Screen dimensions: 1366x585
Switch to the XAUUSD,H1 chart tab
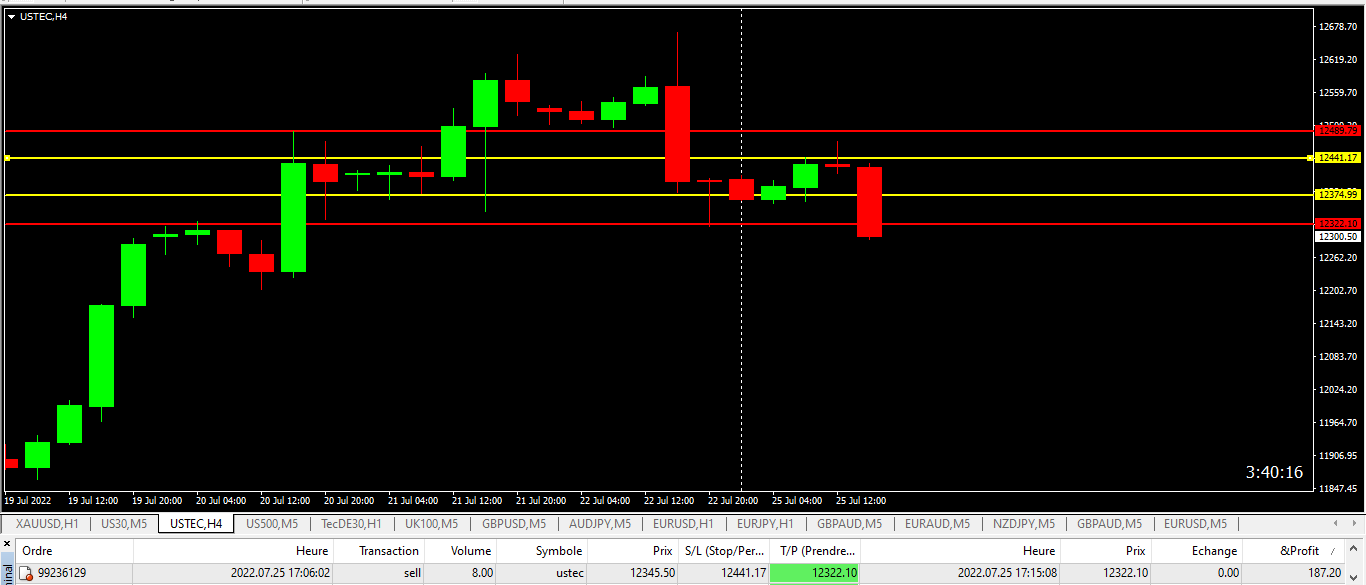47,523
